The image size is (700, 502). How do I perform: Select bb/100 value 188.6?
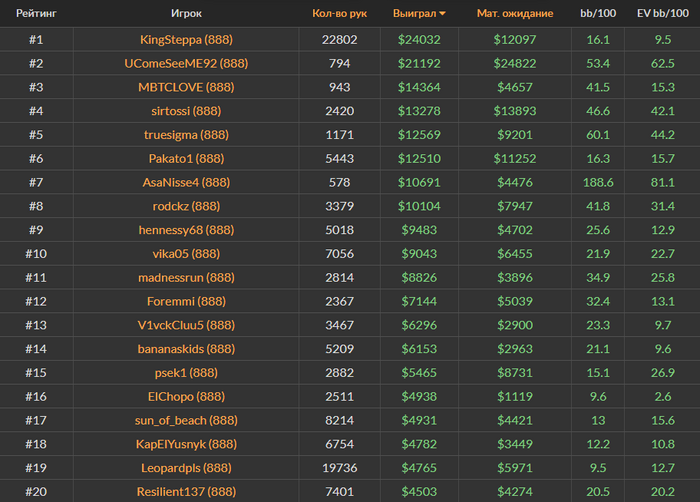pos(598,182)
